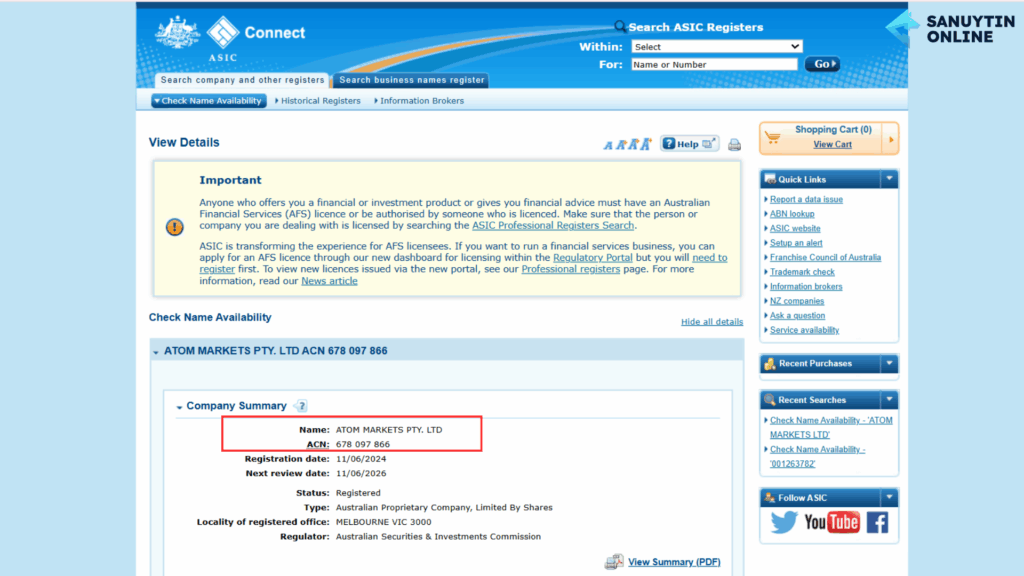Click the Go search button

(822, 64)
